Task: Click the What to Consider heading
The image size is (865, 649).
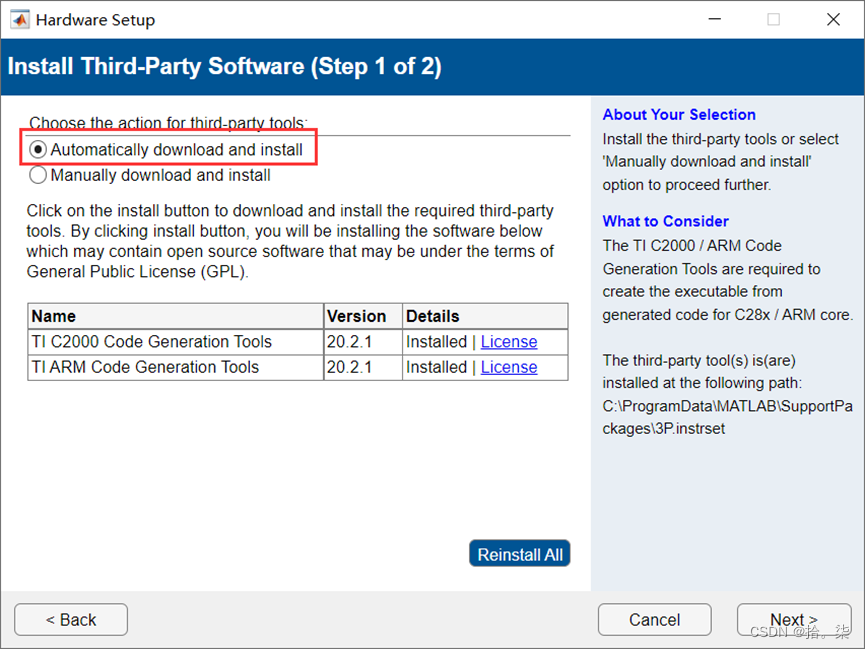Action: click(x=665, y=221)
